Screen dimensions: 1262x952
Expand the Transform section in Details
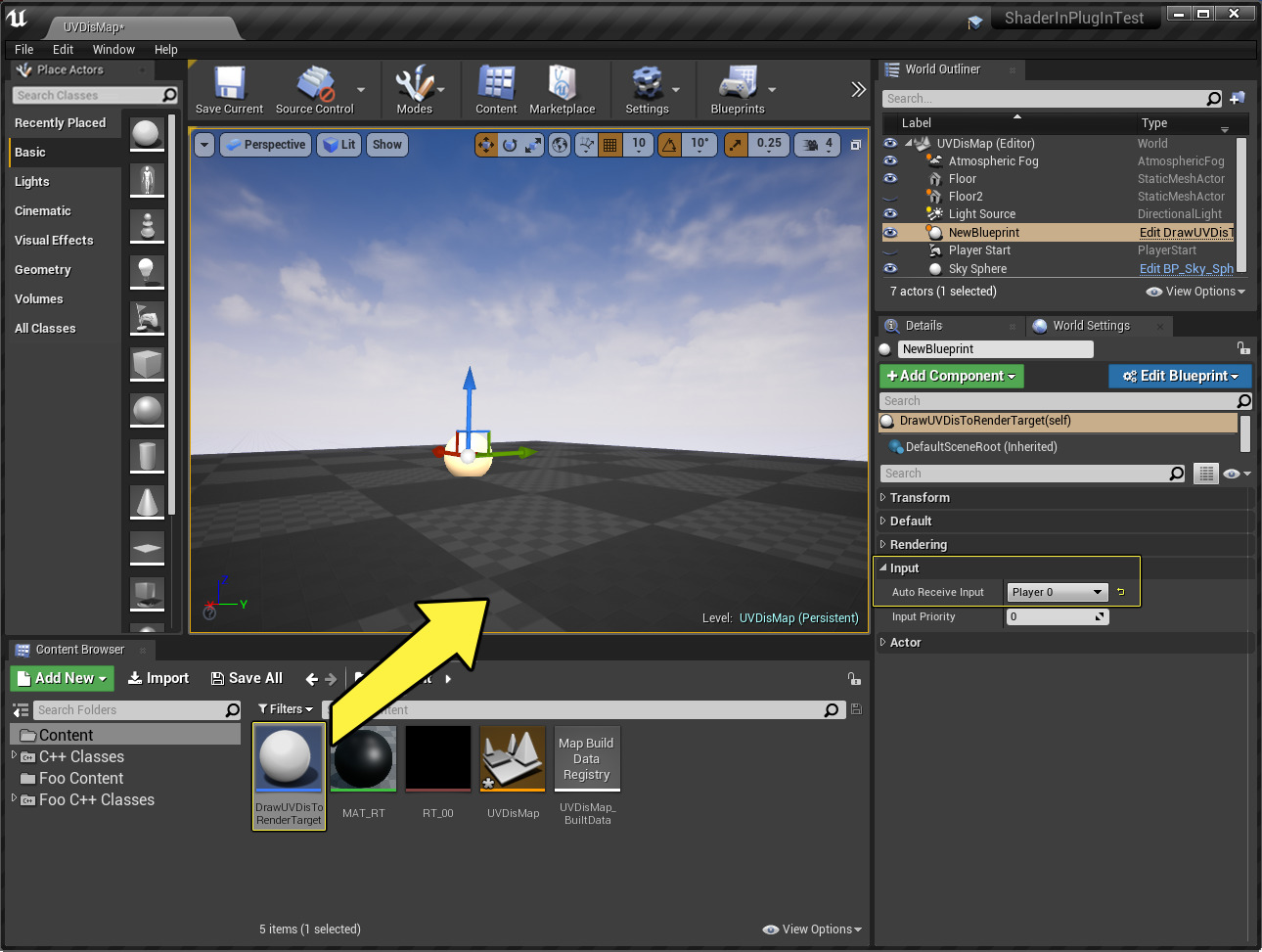(920, 498)
